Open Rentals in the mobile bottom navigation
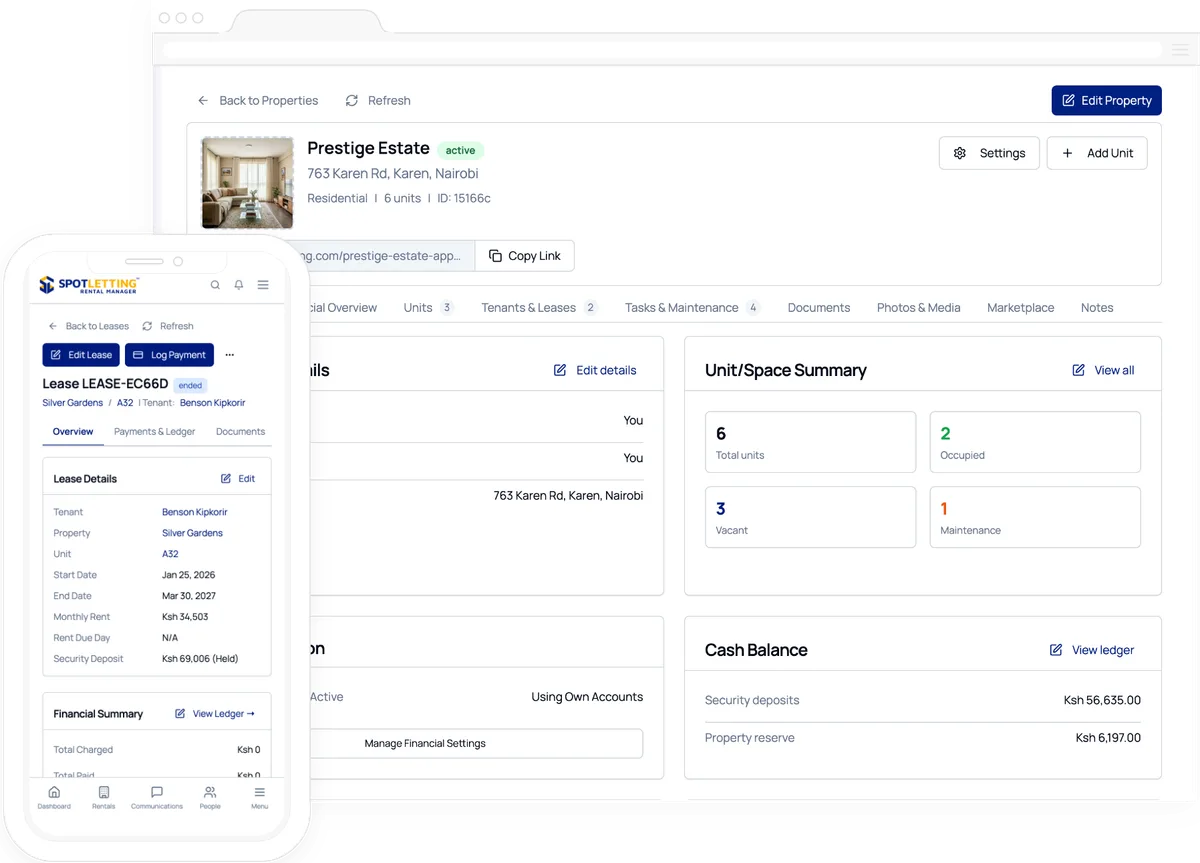The height and width of the screenshot is (863, 1200). [104, 797]
